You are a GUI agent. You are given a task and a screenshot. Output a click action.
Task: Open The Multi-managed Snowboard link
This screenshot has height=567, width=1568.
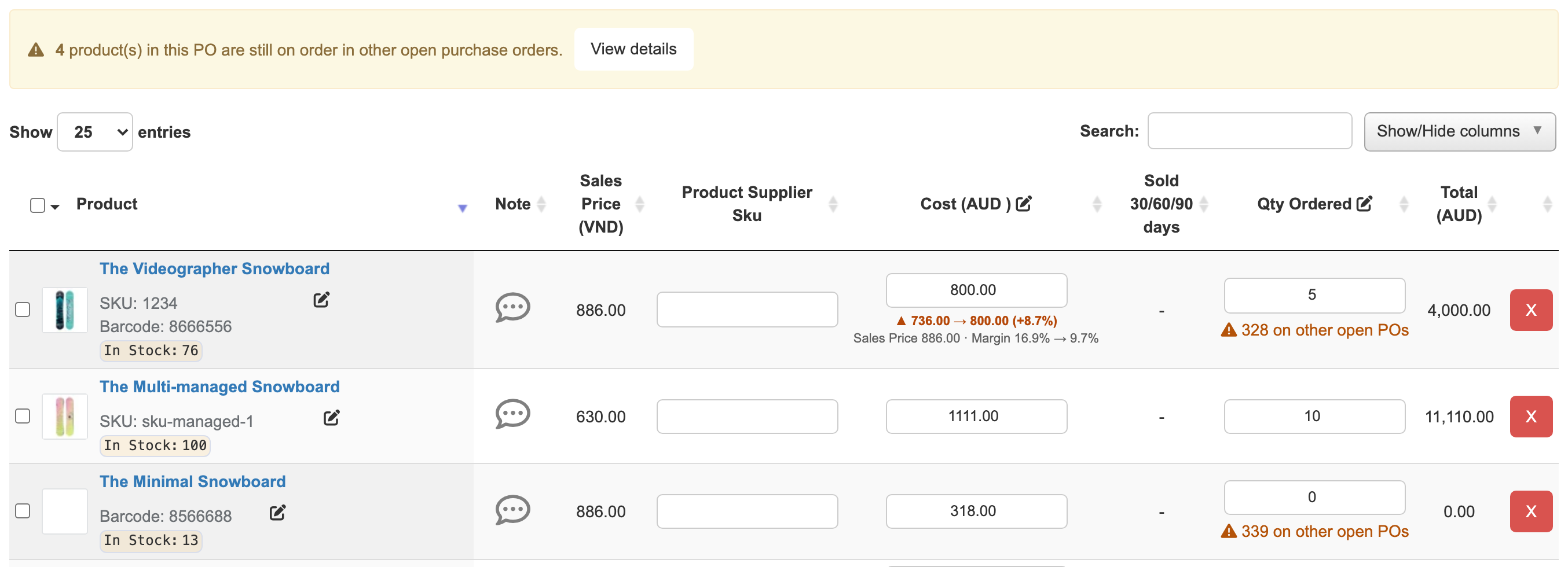pyautogui.click(x=219, y=386)
